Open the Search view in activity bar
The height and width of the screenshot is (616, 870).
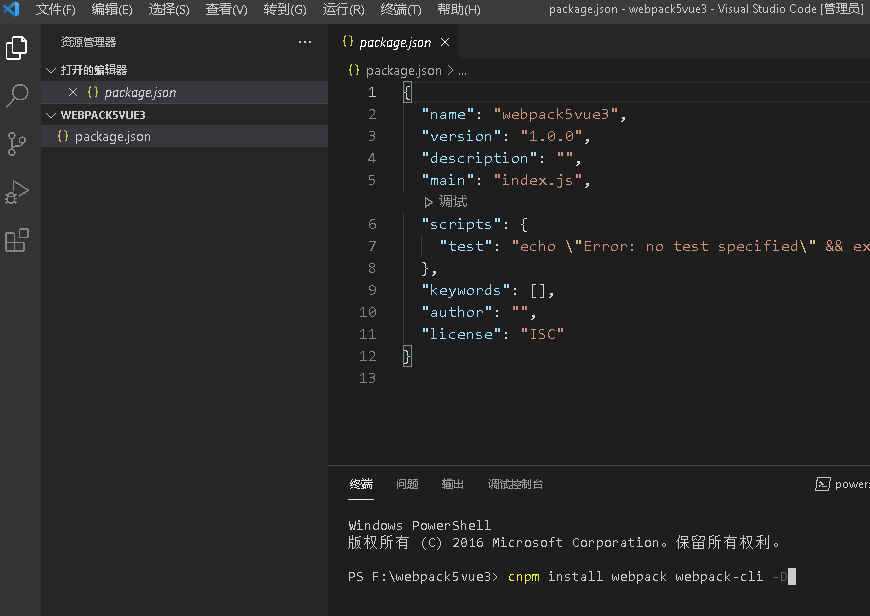tap(17, 95)
